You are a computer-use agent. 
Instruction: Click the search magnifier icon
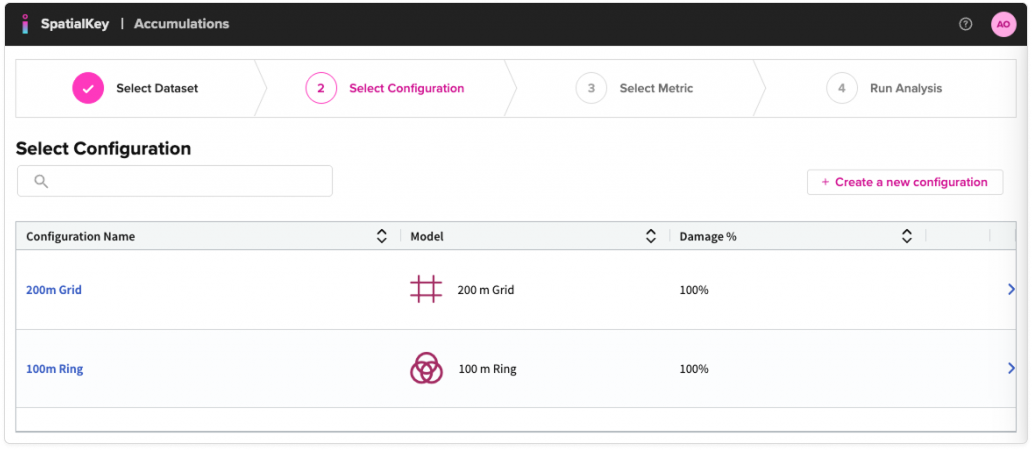tap(41, 181)
